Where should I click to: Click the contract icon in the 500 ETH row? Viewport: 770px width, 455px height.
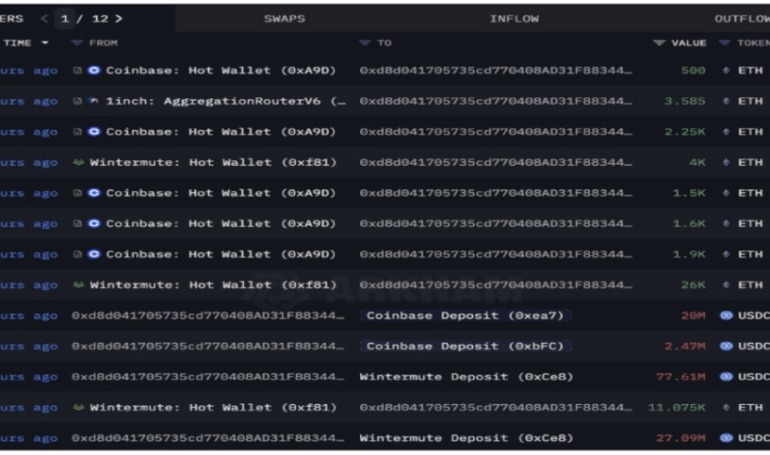pos(77,70)
